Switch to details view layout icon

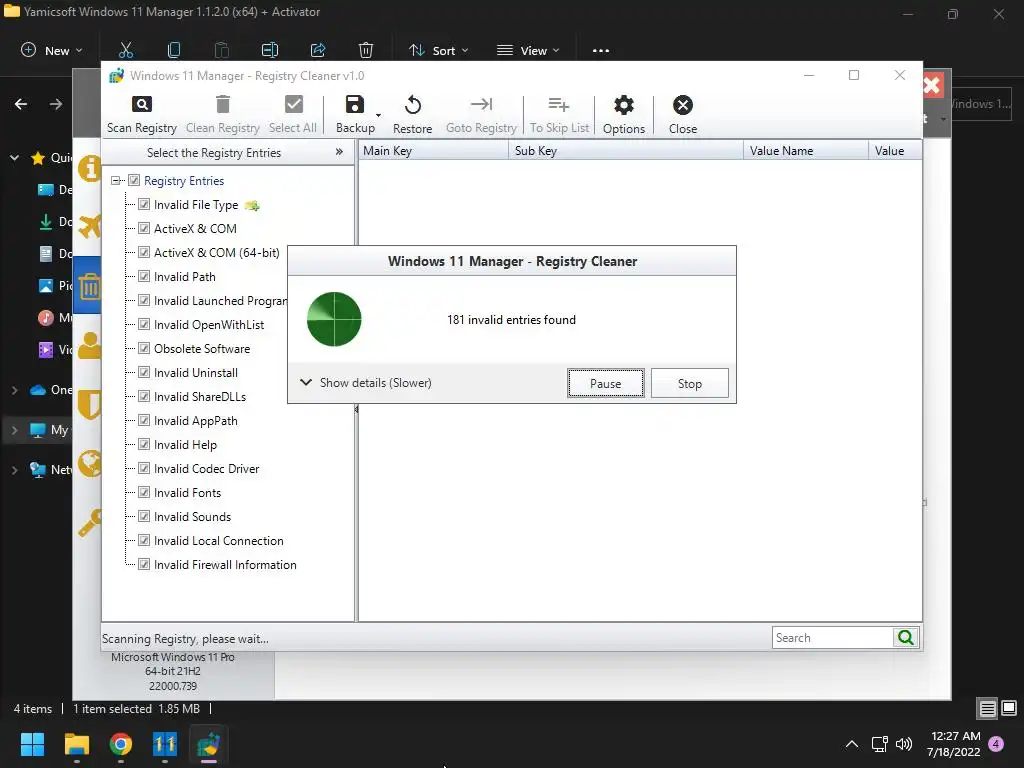click(987, 709)
